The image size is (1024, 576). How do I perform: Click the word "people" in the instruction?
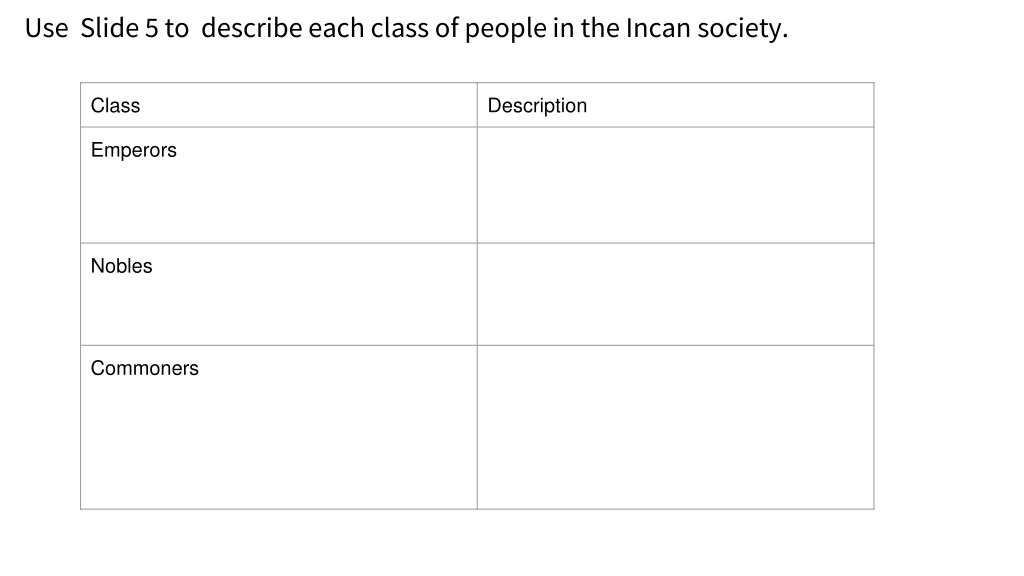(505, 29)
